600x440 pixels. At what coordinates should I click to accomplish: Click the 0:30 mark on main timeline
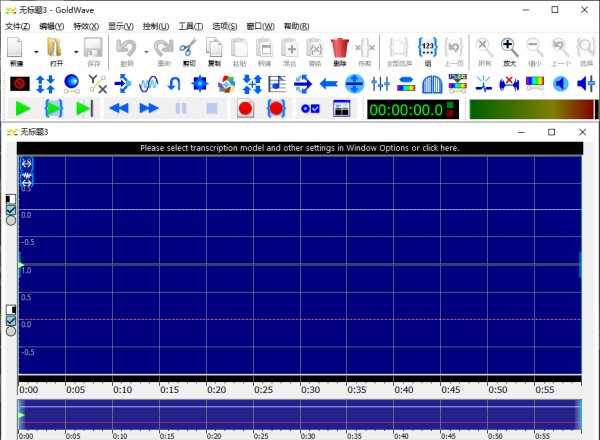pyautogui.click(x=310, y=390)
